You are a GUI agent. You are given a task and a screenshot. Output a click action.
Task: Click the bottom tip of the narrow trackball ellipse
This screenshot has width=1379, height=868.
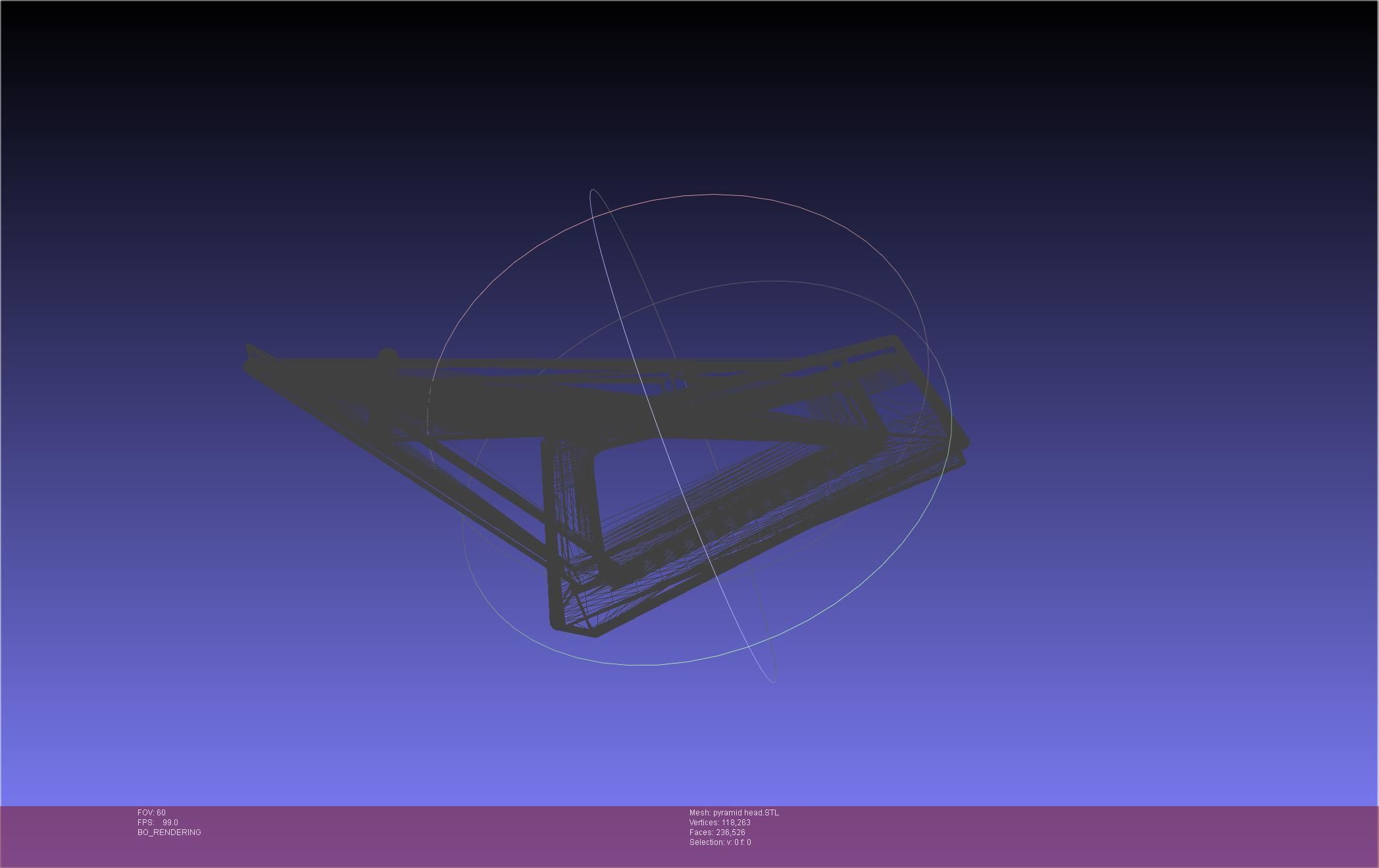pos(773,681)
